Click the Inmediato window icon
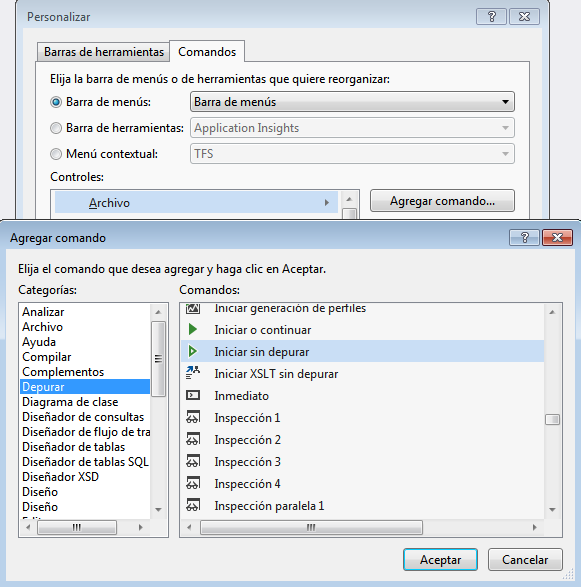This screenshot has width=581, height=587. (193, 395)
